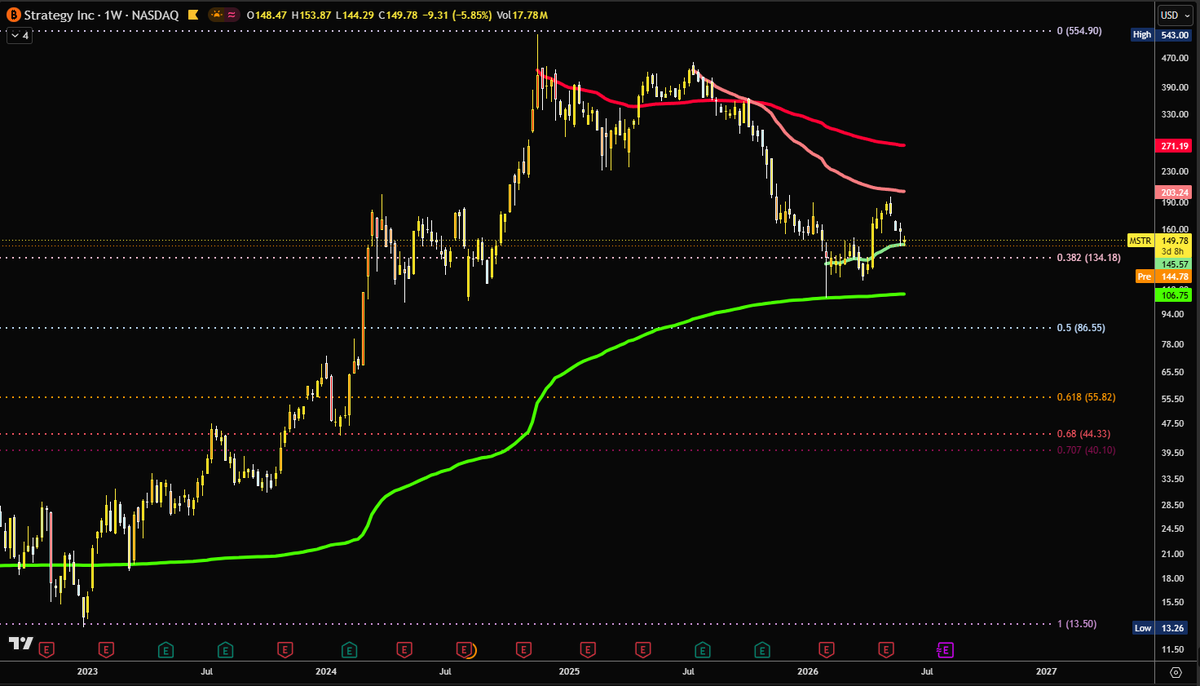Click the 330.00 price scale value
Viewport: 1200px width, 686px height.
click(x=1174, y=115)
